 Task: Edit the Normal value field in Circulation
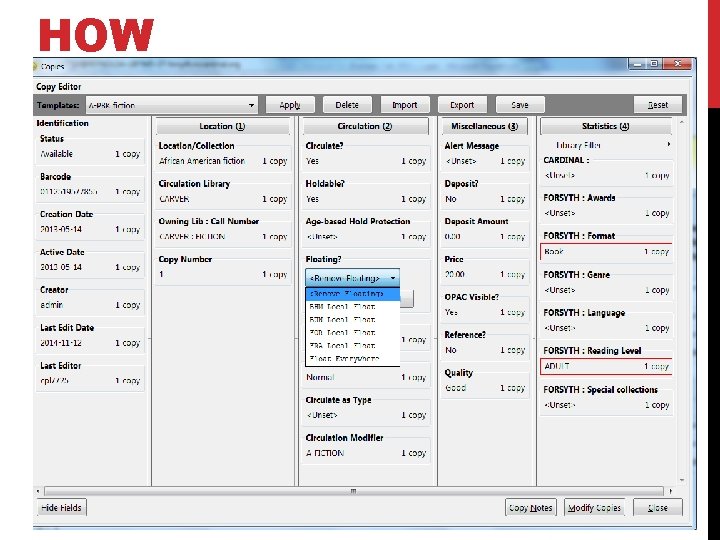pos(366,377)
